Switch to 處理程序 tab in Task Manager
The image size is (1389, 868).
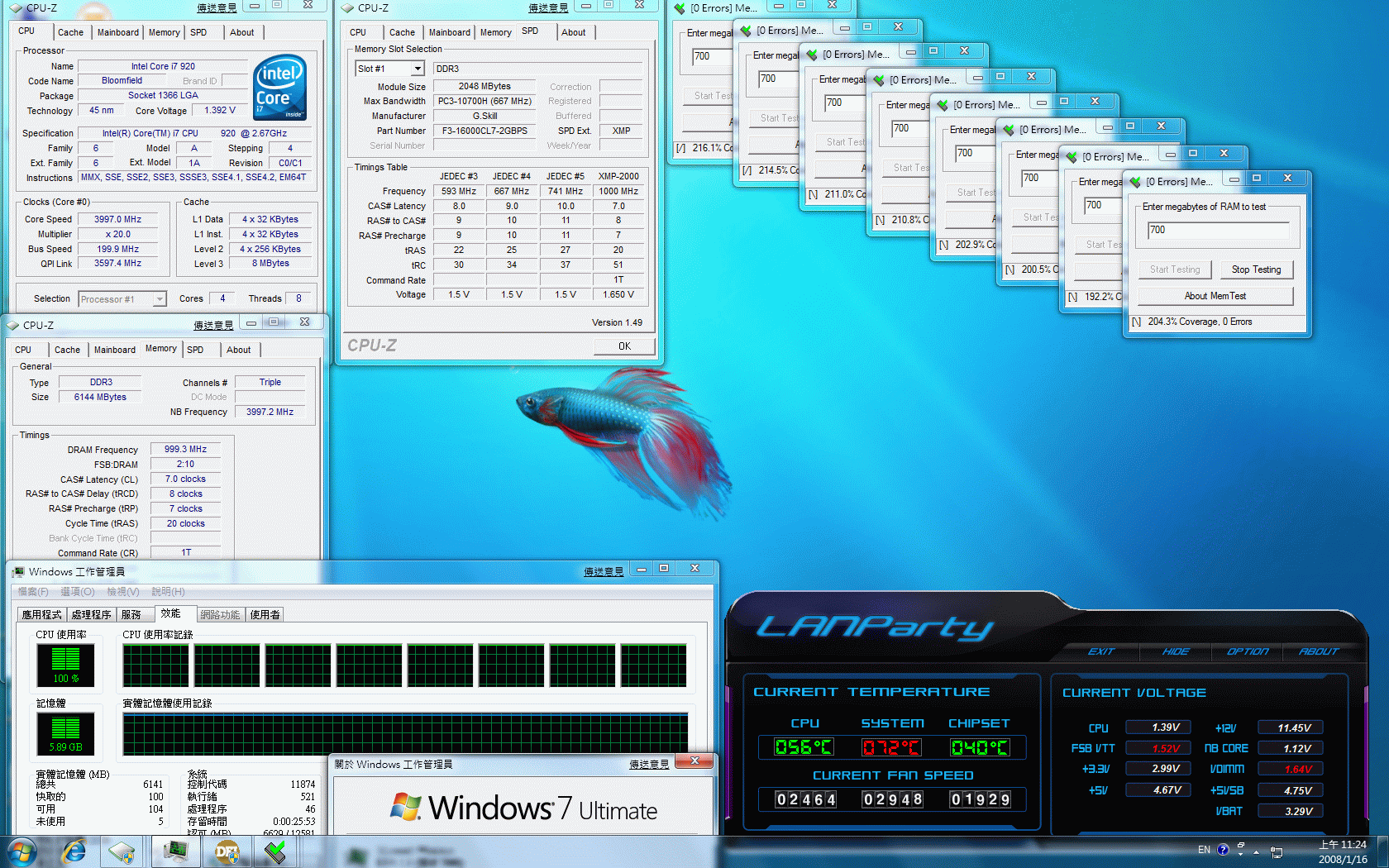click(x=91, y=614)
